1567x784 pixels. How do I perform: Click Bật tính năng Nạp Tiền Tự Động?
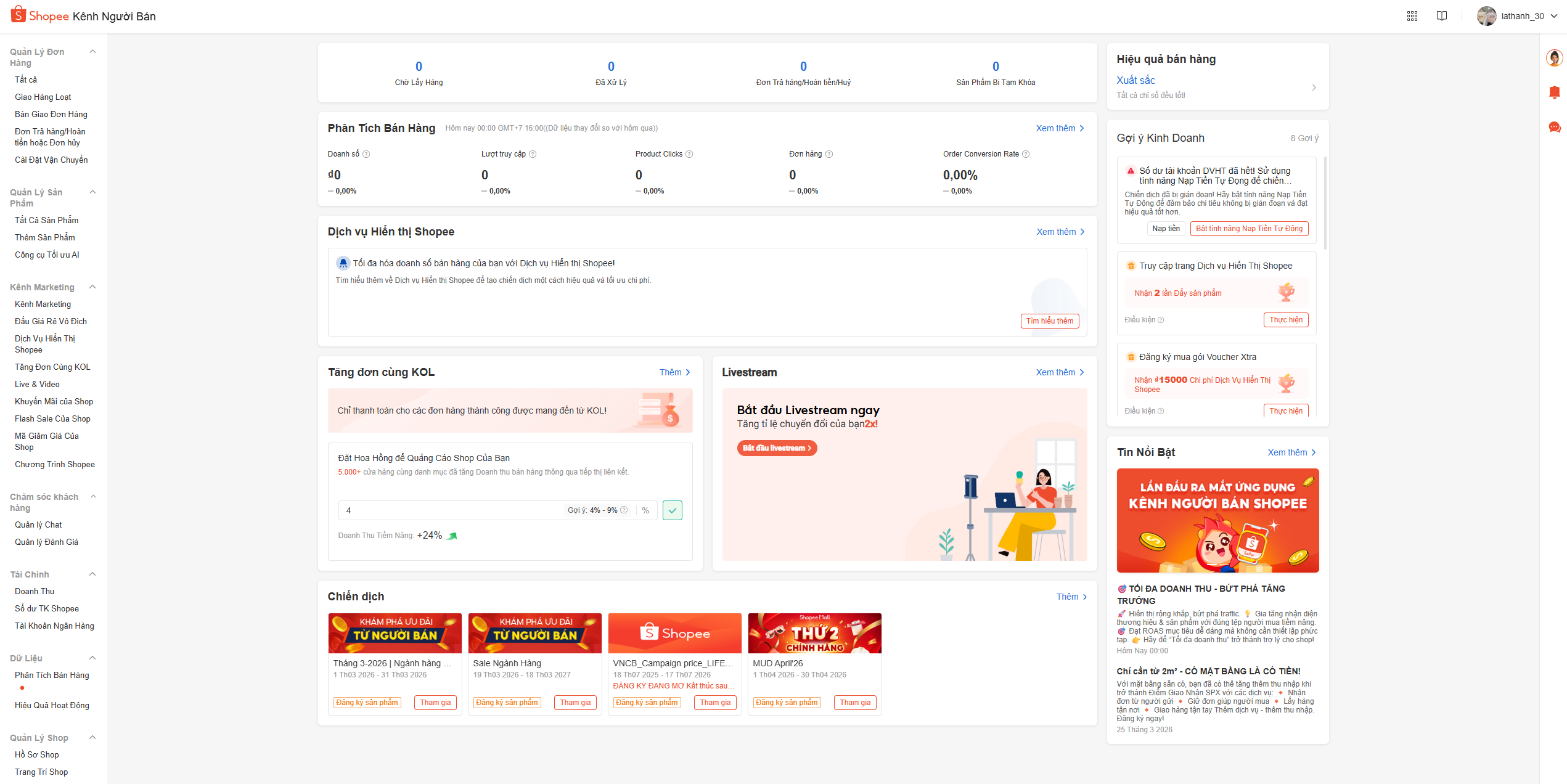point(1249,229)
